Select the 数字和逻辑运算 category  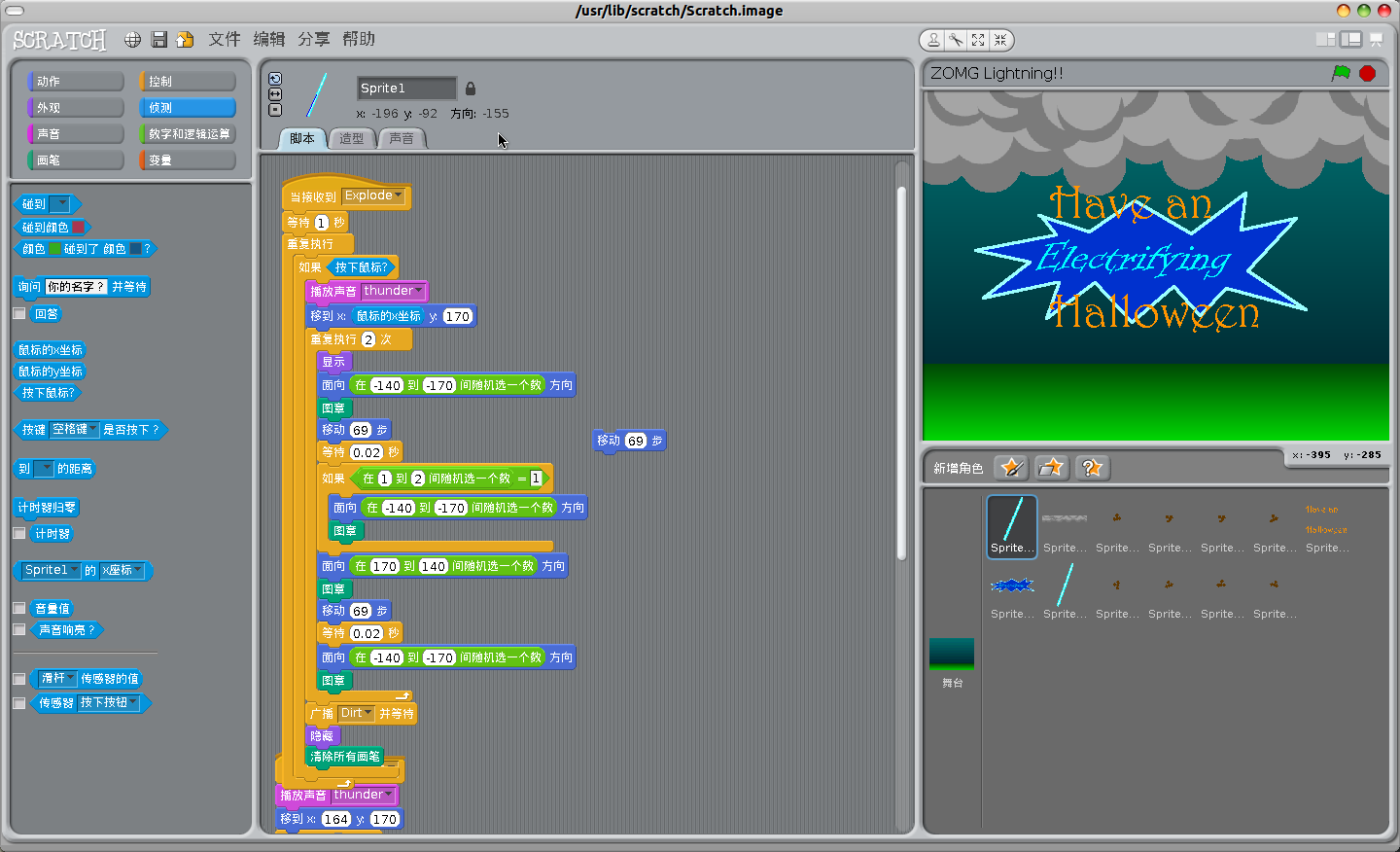tap(188, 134)
